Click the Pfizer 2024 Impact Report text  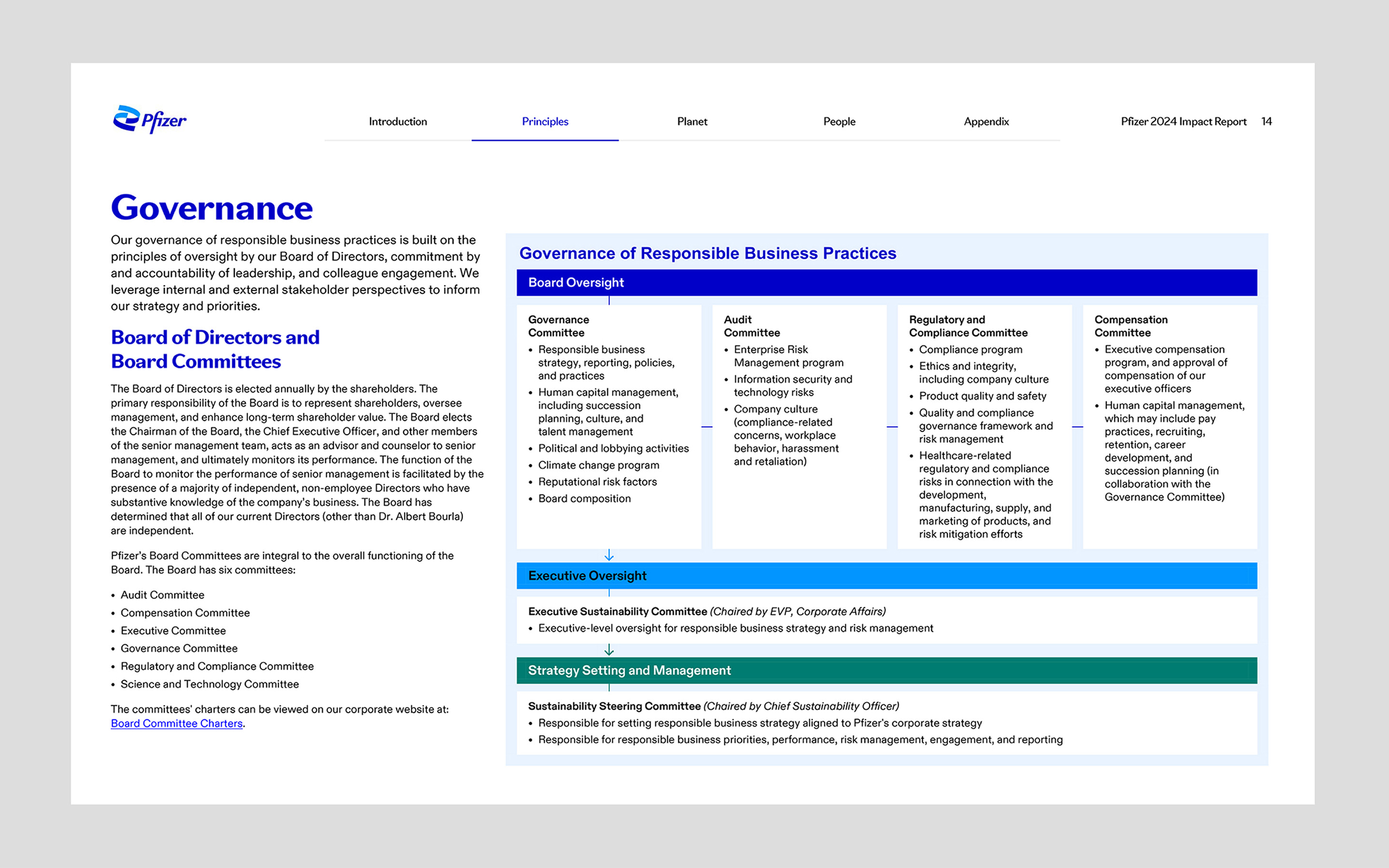(x=1183, y=122)
